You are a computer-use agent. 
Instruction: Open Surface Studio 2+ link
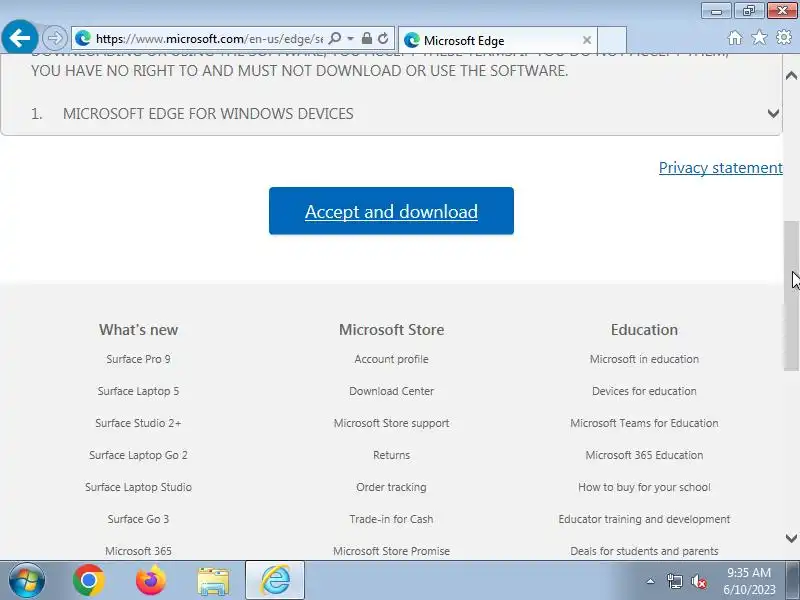[x=138, y=423]
